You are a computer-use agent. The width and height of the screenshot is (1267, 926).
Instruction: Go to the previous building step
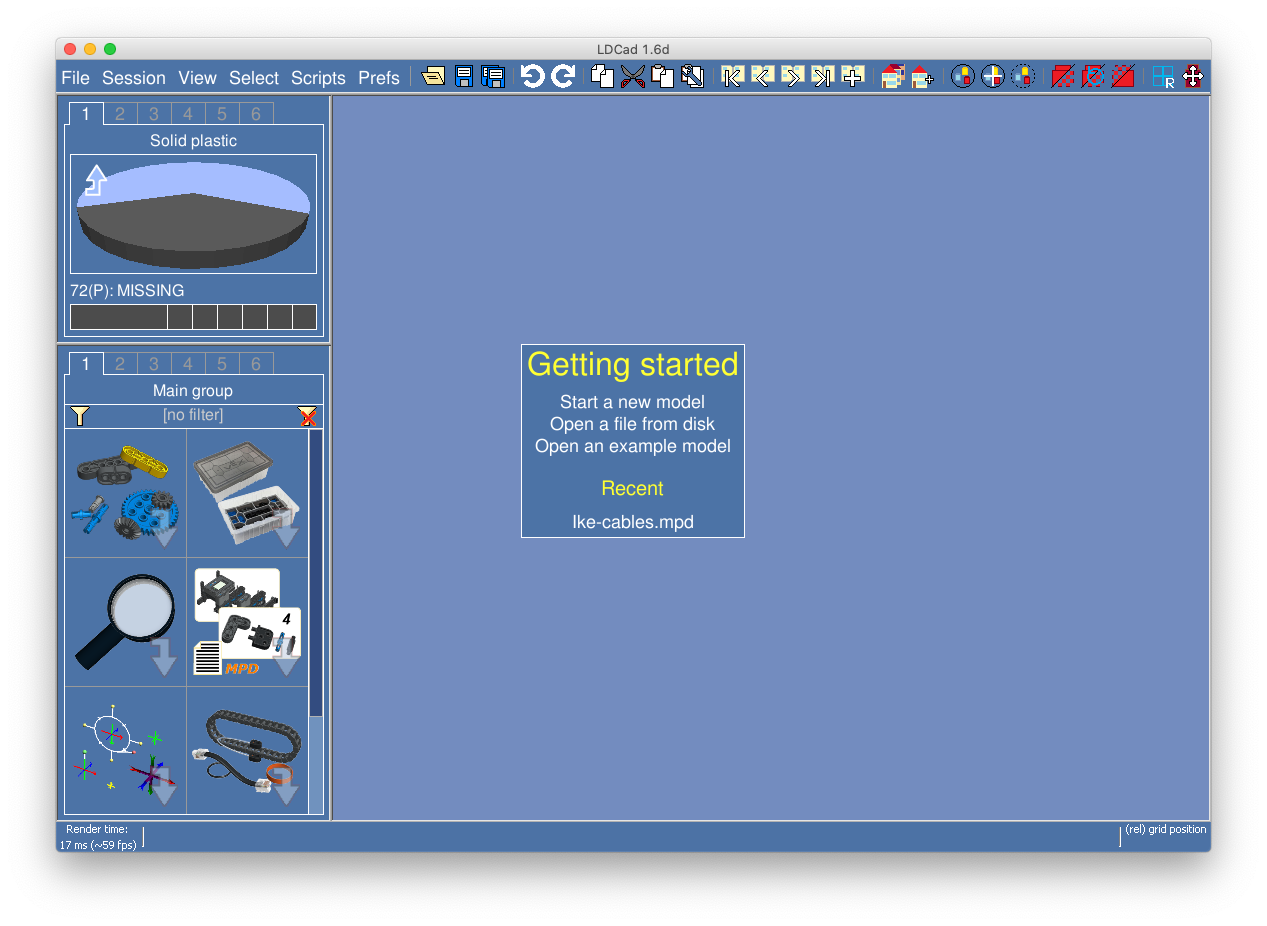click(763, 76)
